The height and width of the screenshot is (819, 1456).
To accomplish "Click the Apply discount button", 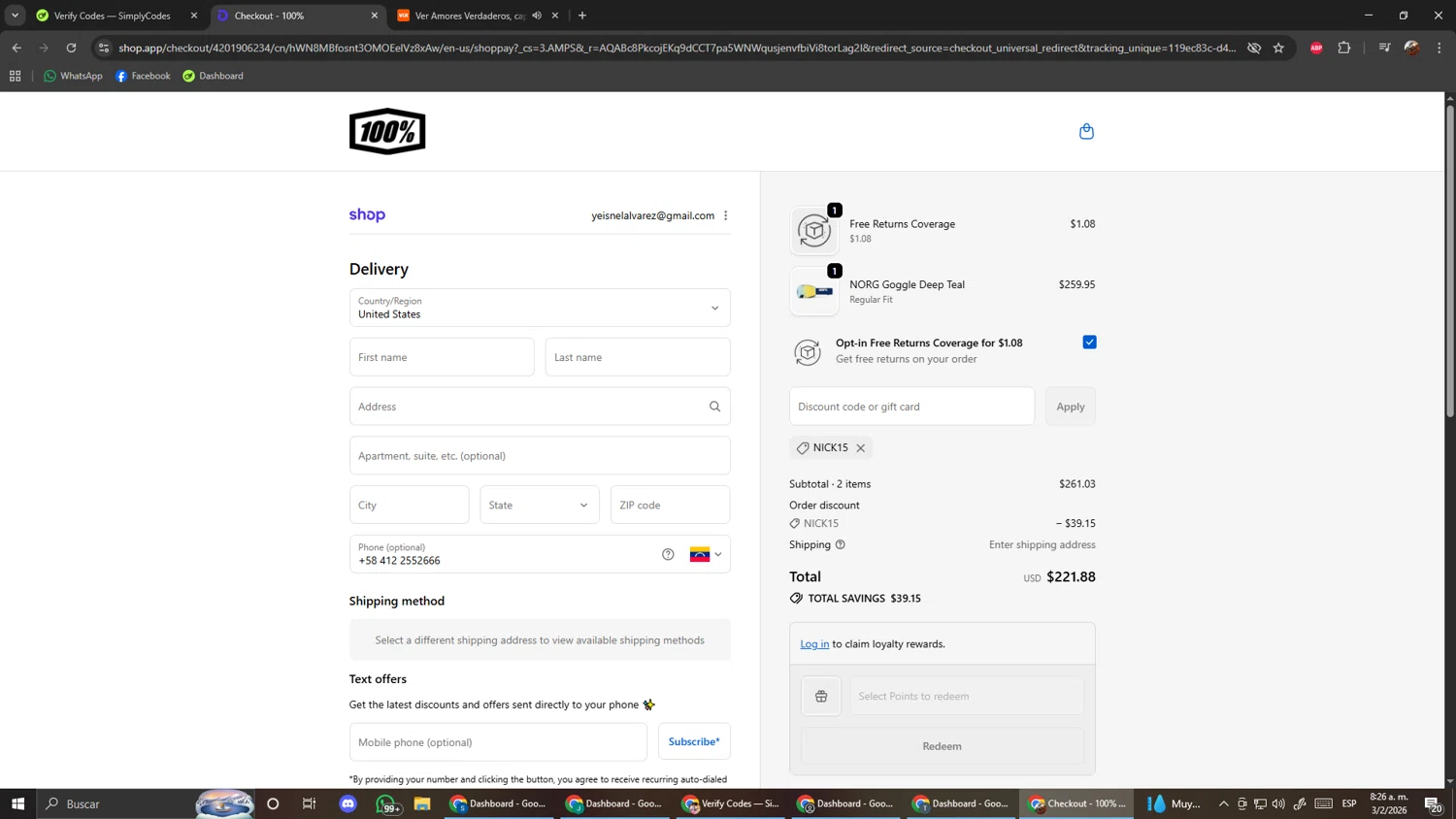I will tap(1071, 407).
